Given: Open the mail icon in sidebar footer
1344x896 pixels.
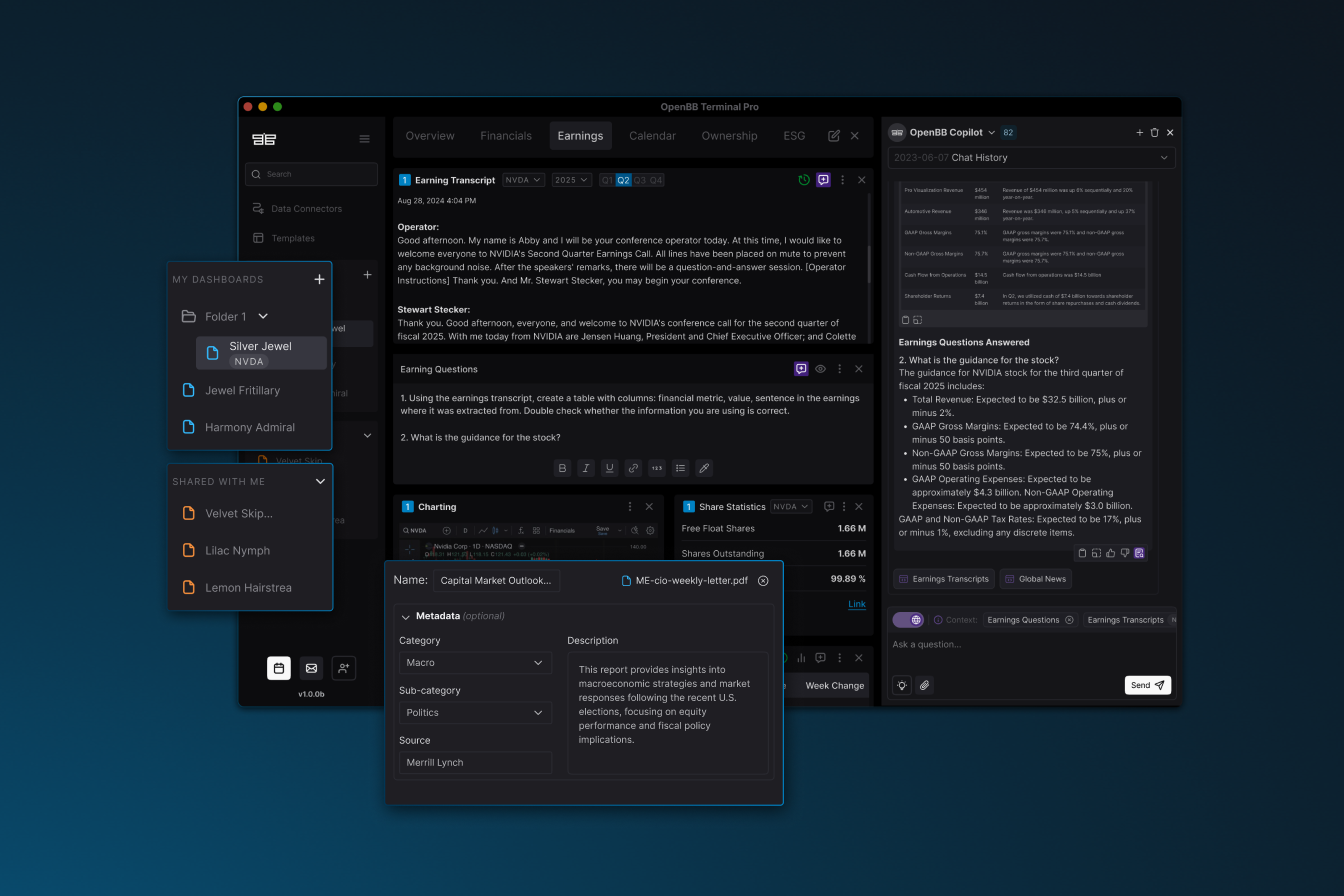Looking at the screenshot, I should point(311,668).
